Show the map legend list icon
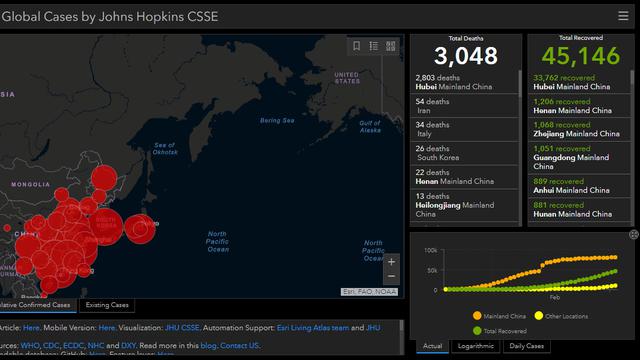The height and width of the screenshot is (360, 640). pyautogui.click(x=373, y=46)
